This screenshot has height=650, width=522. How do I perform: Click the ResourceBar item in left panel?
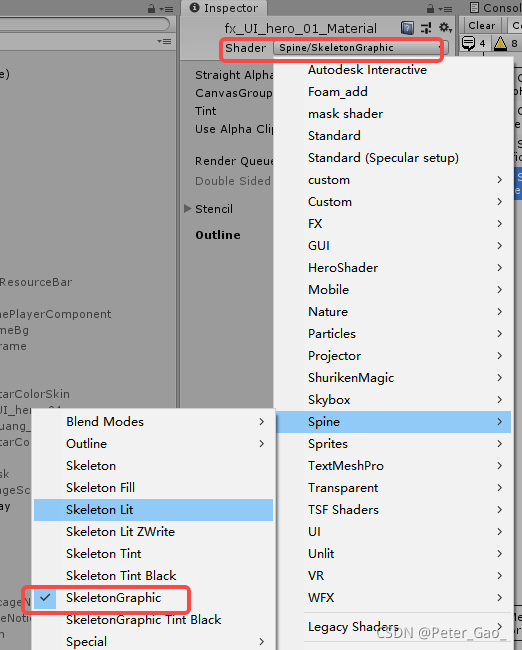[x=36, y=282]
